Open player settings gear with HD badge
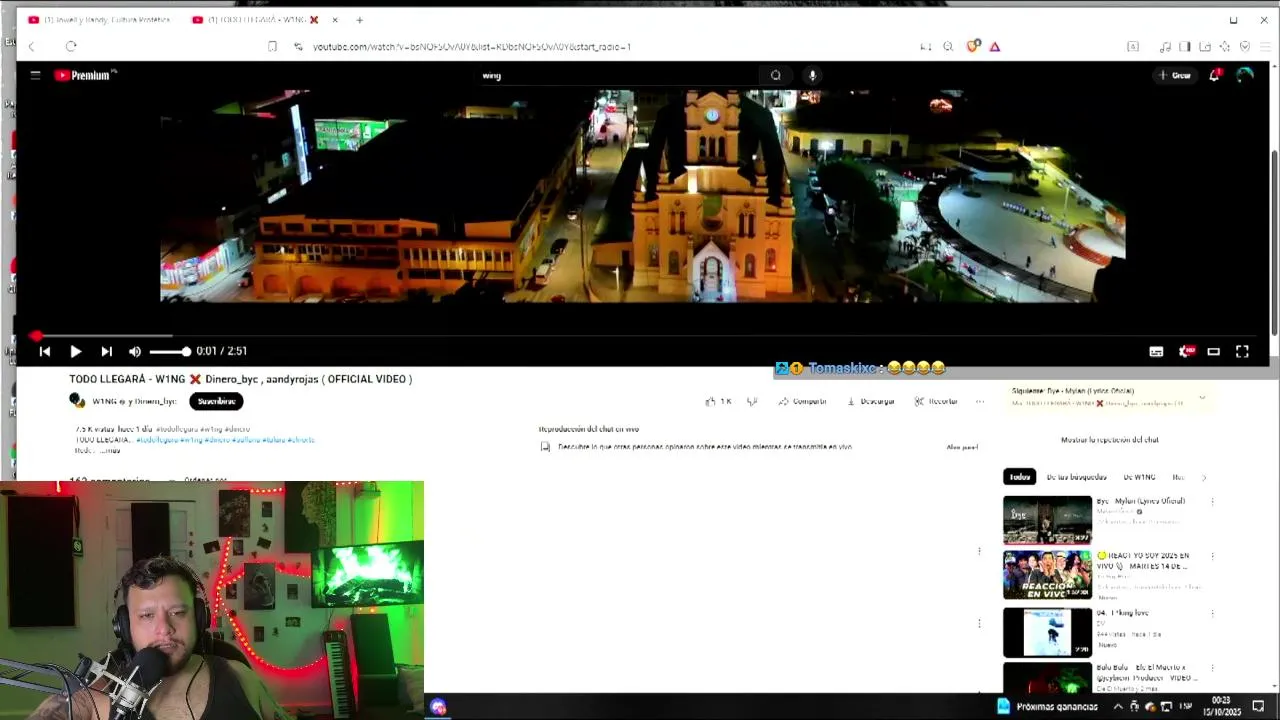This screenshot has height=720, width=1280. 1187,351
